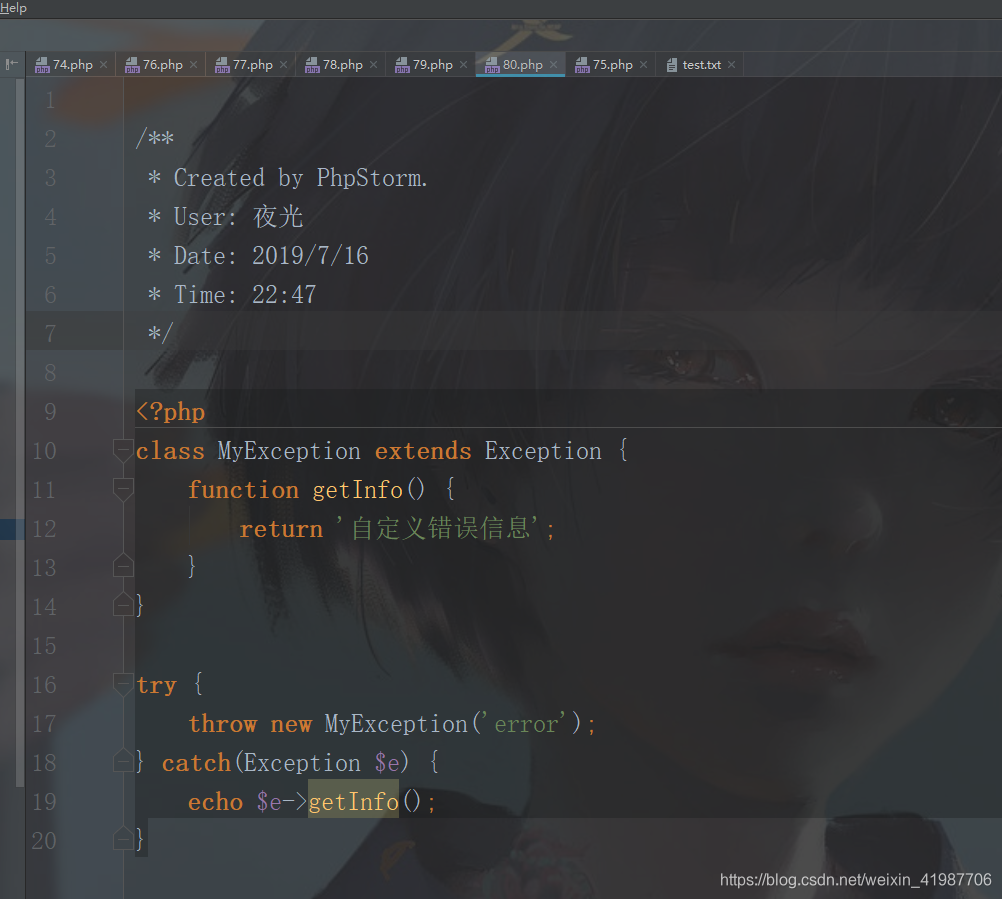The height and width of the screenshot is (899, 1002).
Task: Click line number 9 in the gutter
Action: (x=50, y=412)
